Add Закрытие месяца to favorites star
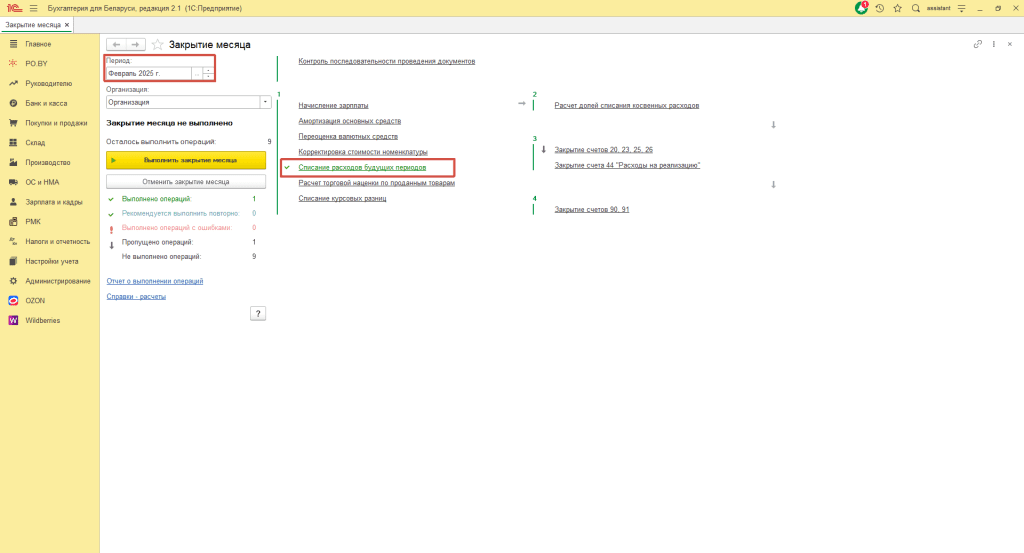 [157, 44]
